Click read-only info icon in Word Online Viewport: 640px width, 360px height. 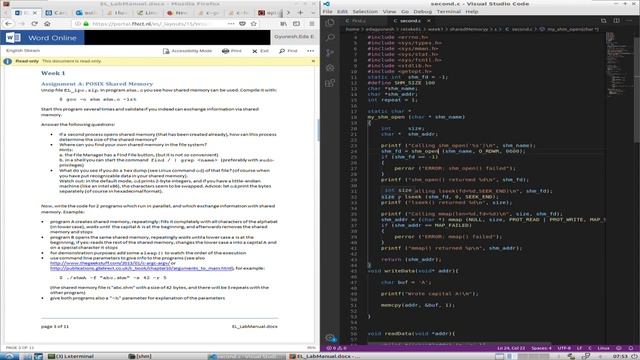[x=7, y=61]
